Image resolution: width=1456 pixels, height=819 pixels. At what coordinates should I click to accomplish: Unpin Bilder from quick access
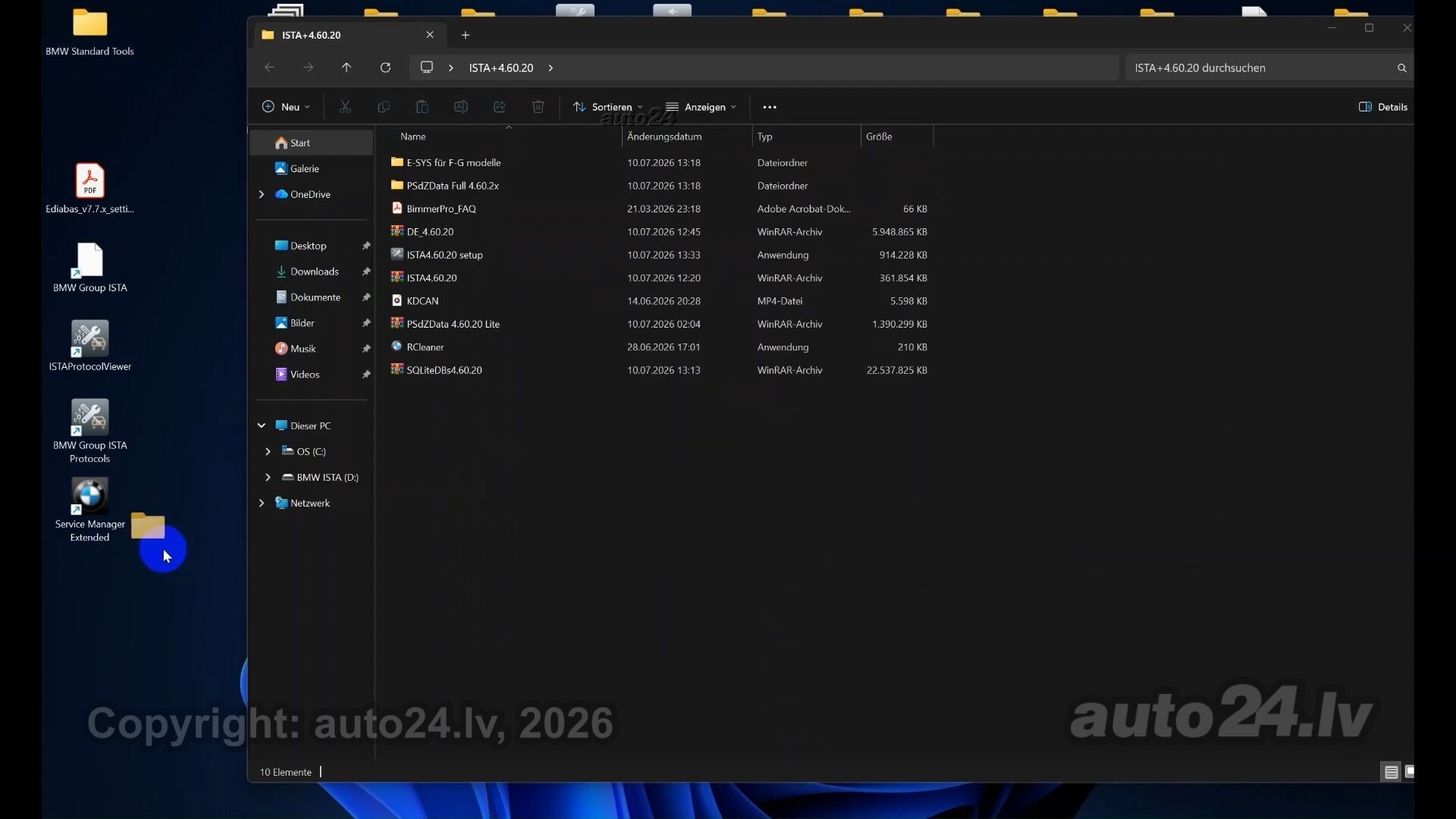[x=366, y=323]
